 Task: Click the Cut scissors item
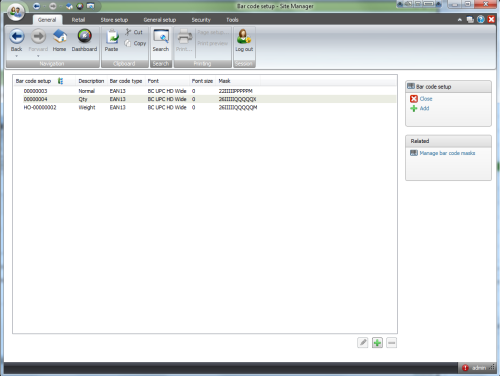point(134,32)
